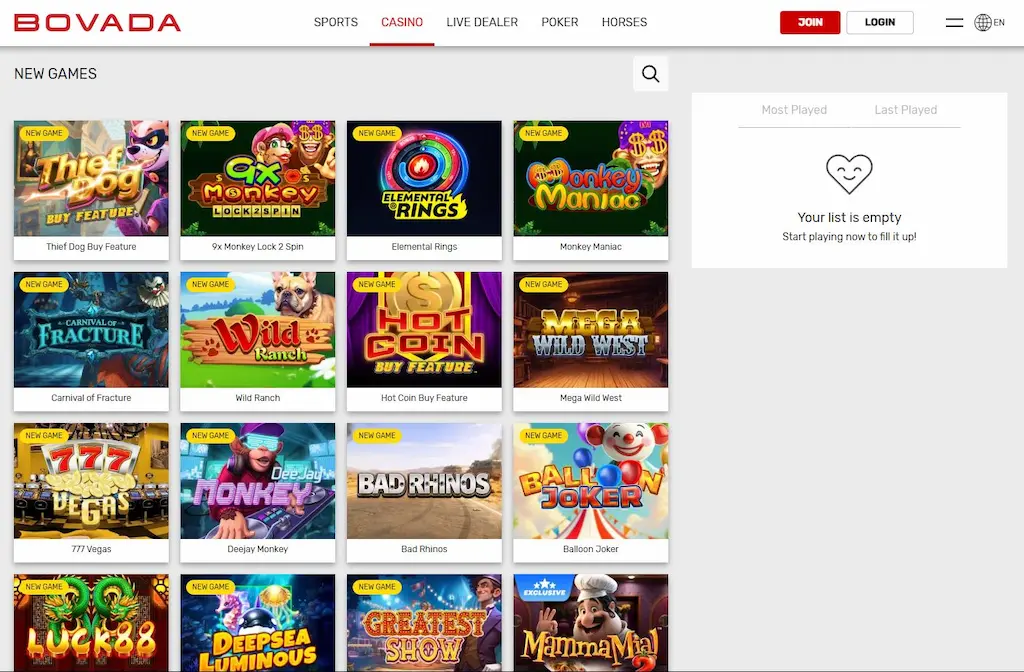Open Bad Rhinos game thumbnail
Viewport: 1024px width, 672px height.
(x=424, y=481)
